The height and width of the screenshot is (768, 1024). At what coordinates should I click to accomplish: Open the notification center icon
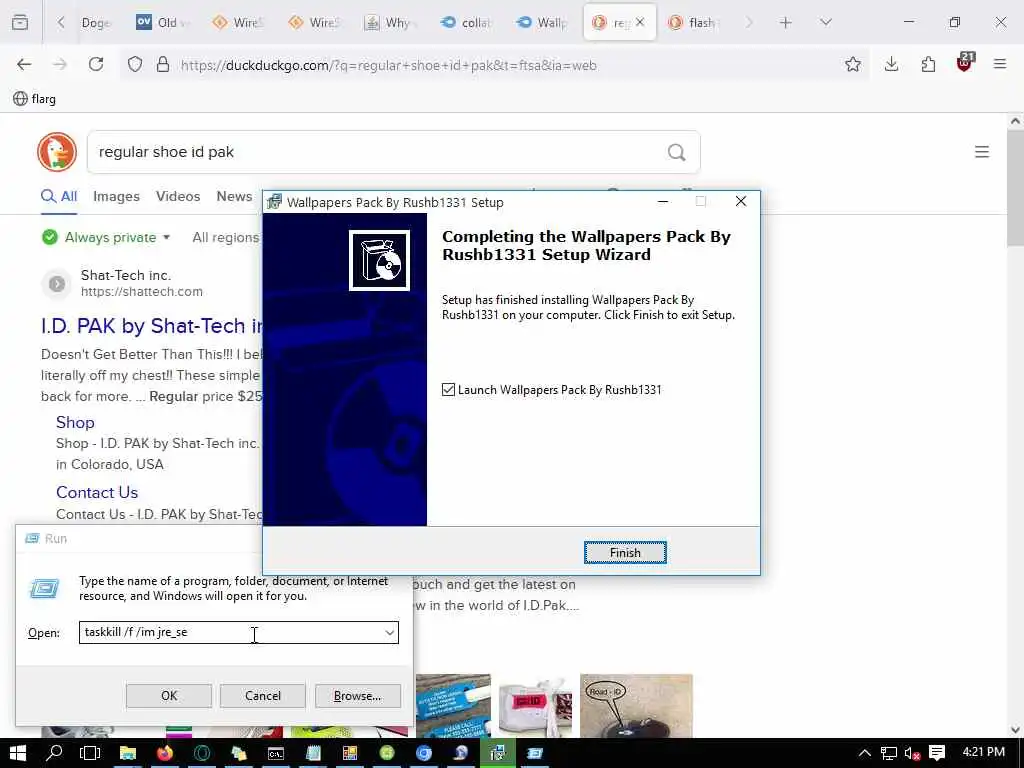[937, 753]
